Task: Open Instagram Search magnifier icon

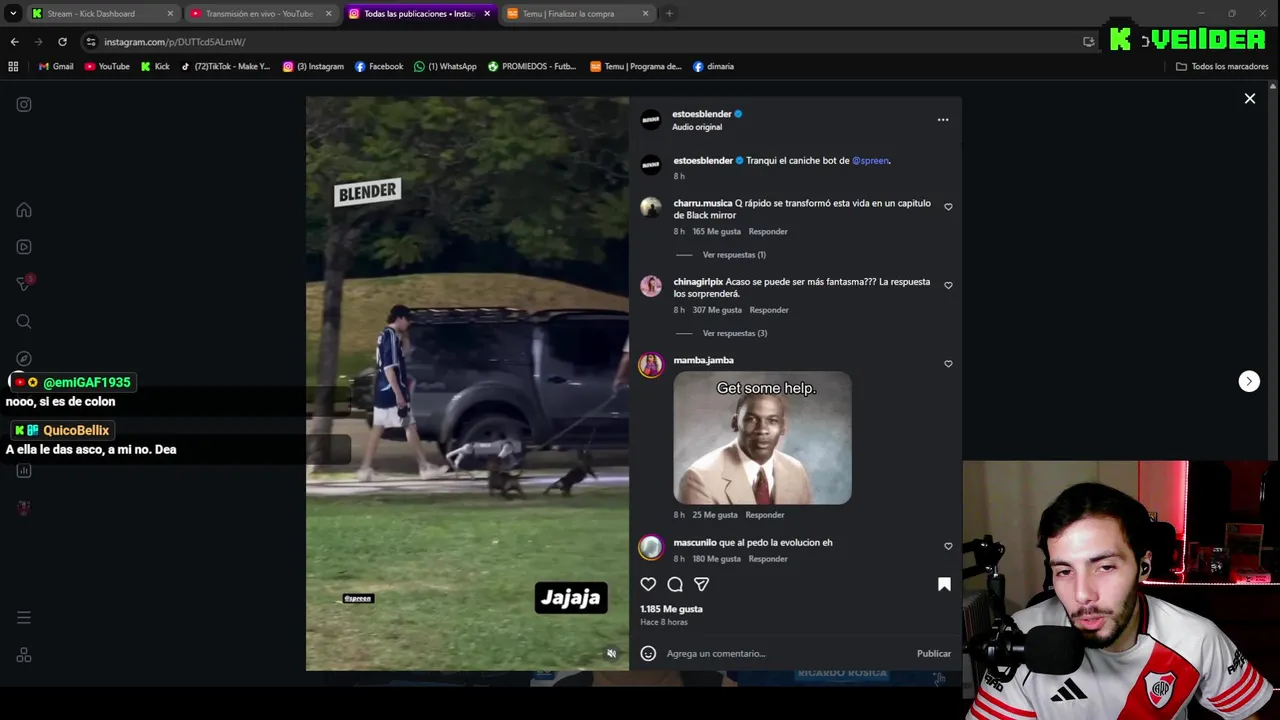Action: pos(24,321)
